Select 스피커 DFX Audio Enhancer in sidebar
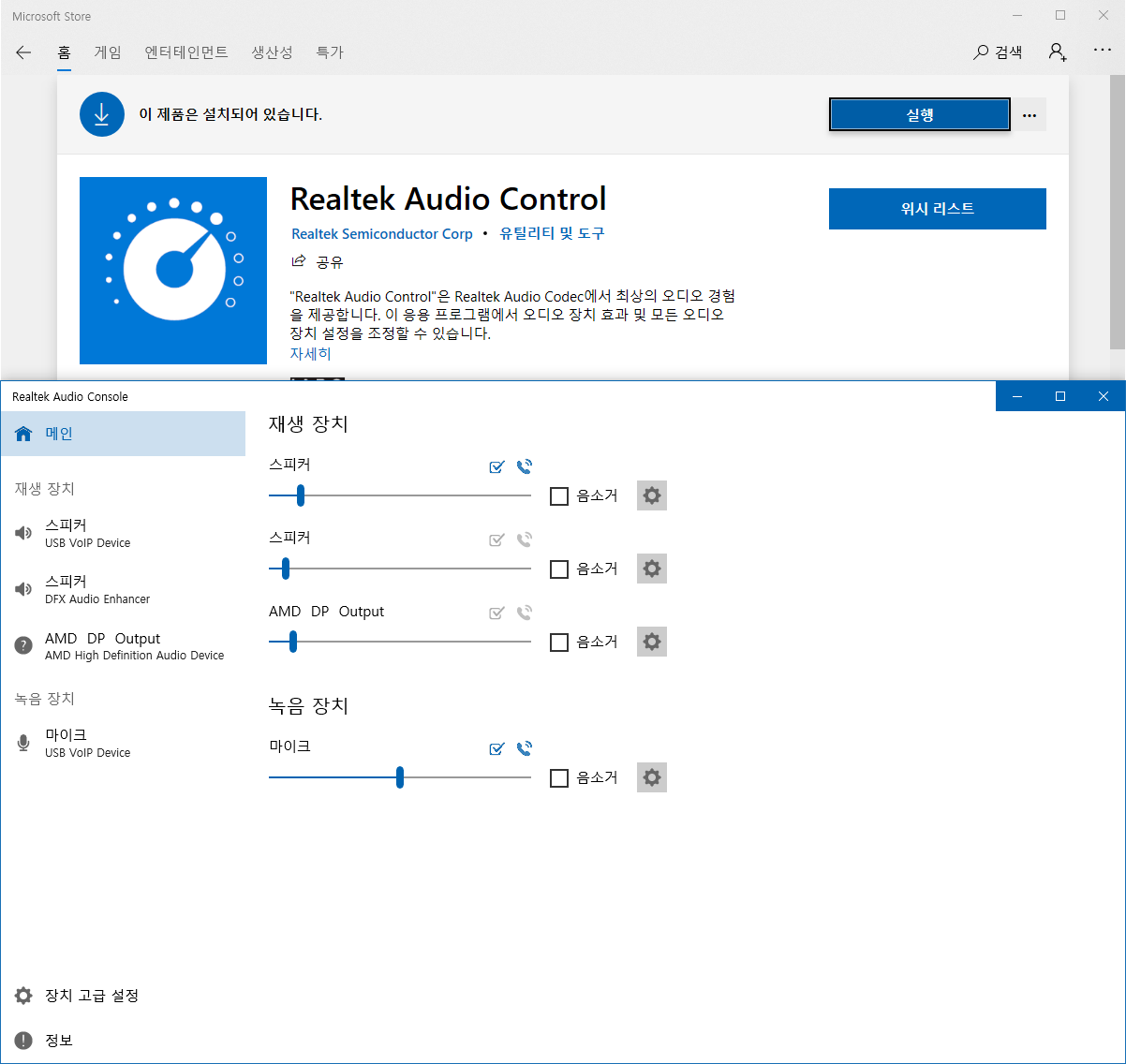The width and height of the screenshot is (1126, 1064). [123, 589]
